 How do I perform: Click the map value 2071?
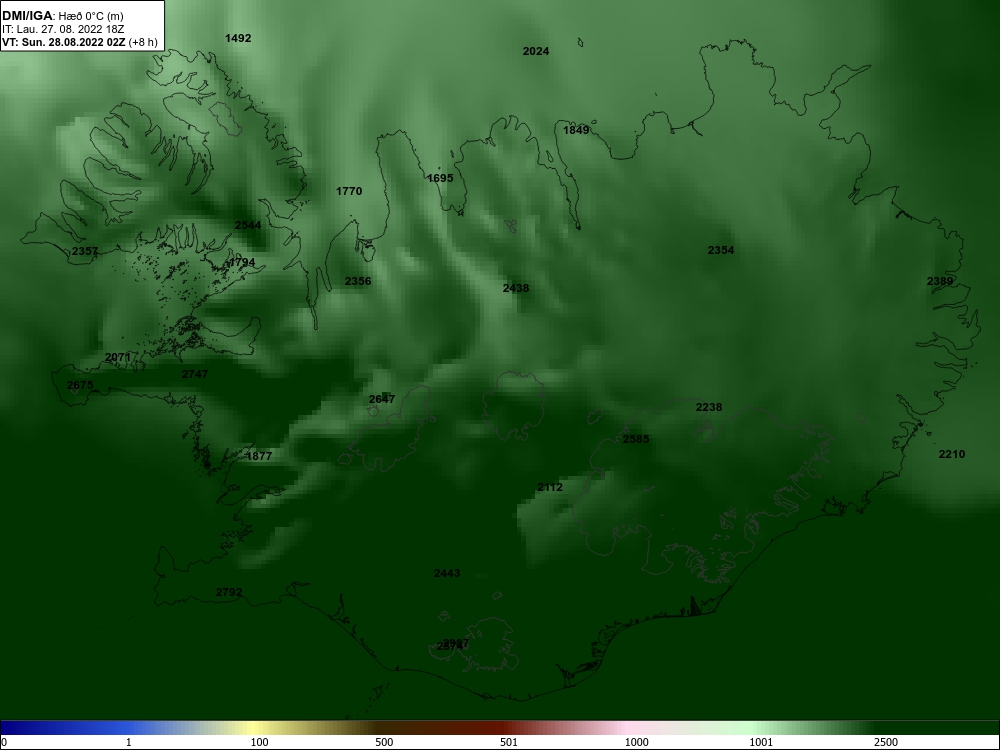118,357
